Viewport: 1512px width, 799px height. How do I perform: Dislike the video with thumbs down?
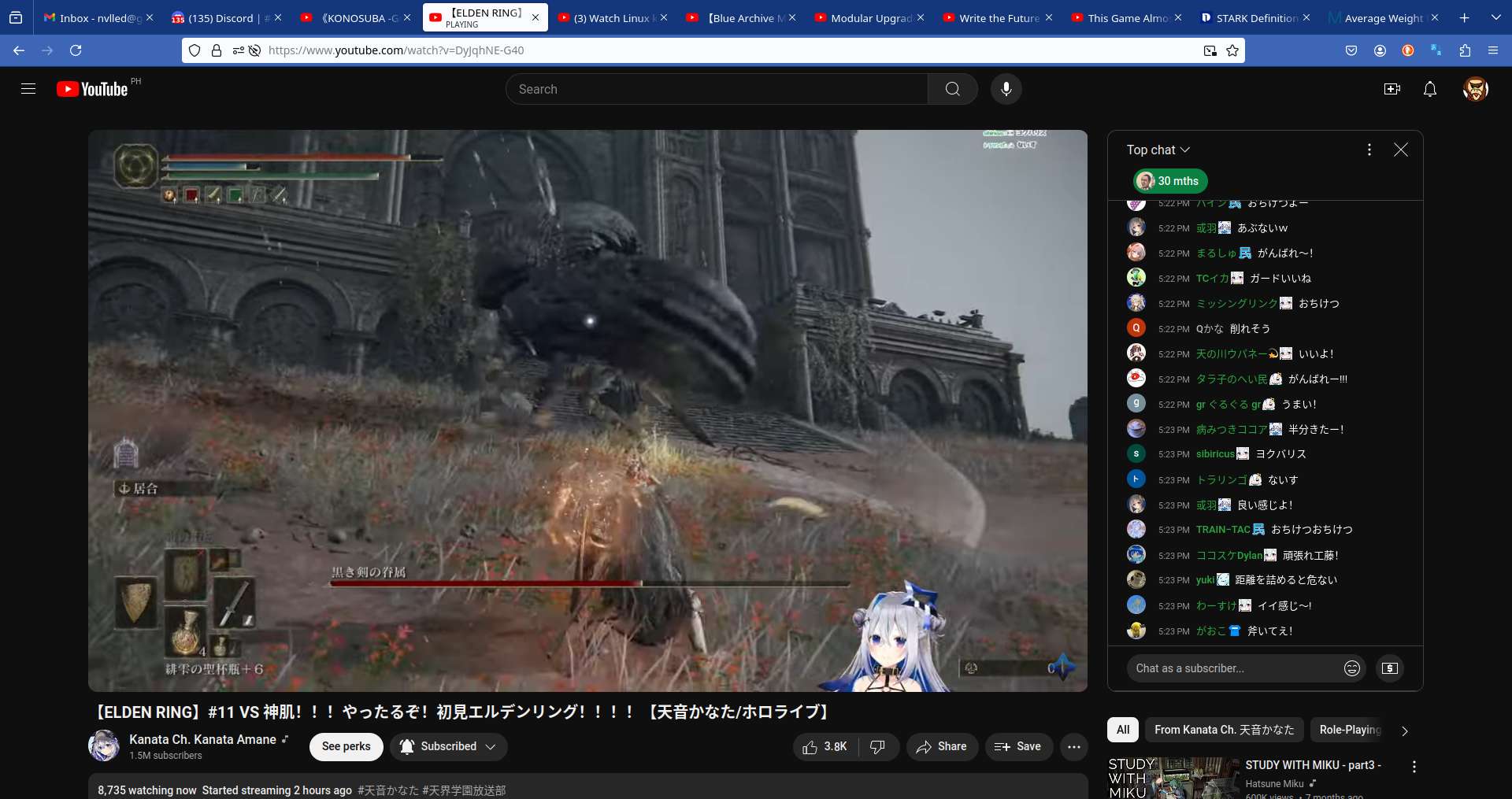point(878,747)
